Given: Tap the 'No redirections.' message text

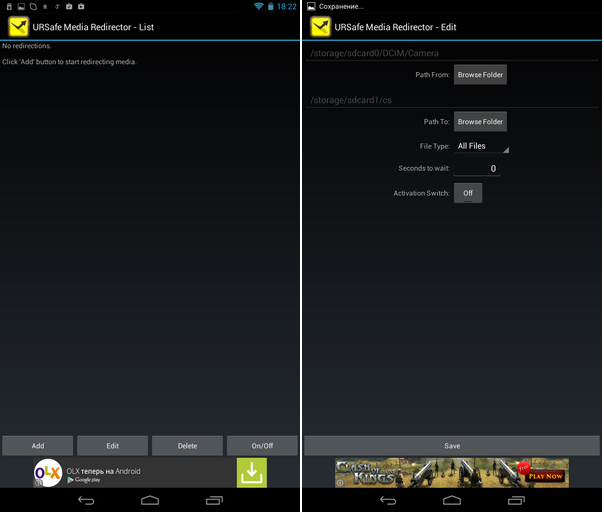Looking at the screenshot, I should 27,46.
